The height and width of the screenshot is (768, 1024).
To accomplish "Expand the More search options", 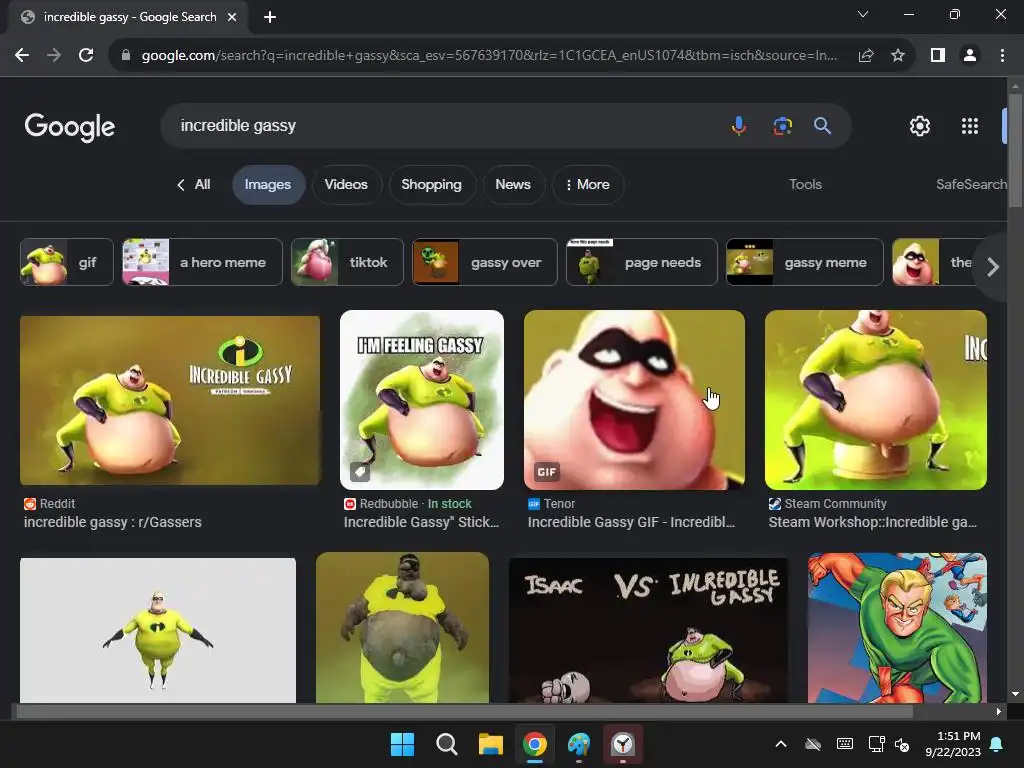I will [x=588, y=185].
